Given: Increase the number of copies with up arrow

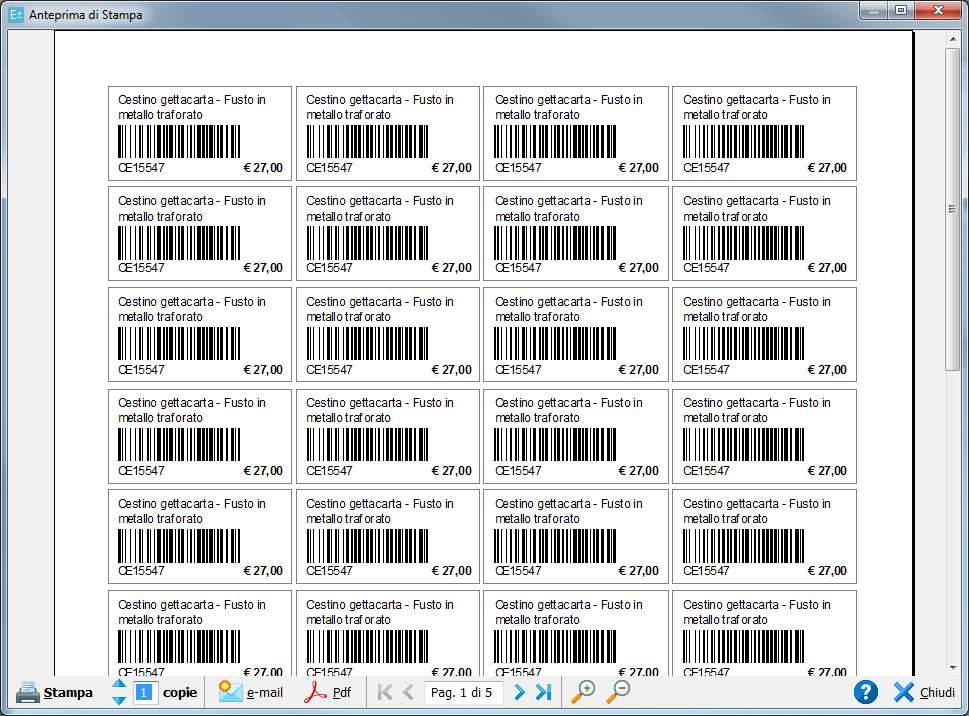Looking at the screenshot, I should [x=119, y=684].
